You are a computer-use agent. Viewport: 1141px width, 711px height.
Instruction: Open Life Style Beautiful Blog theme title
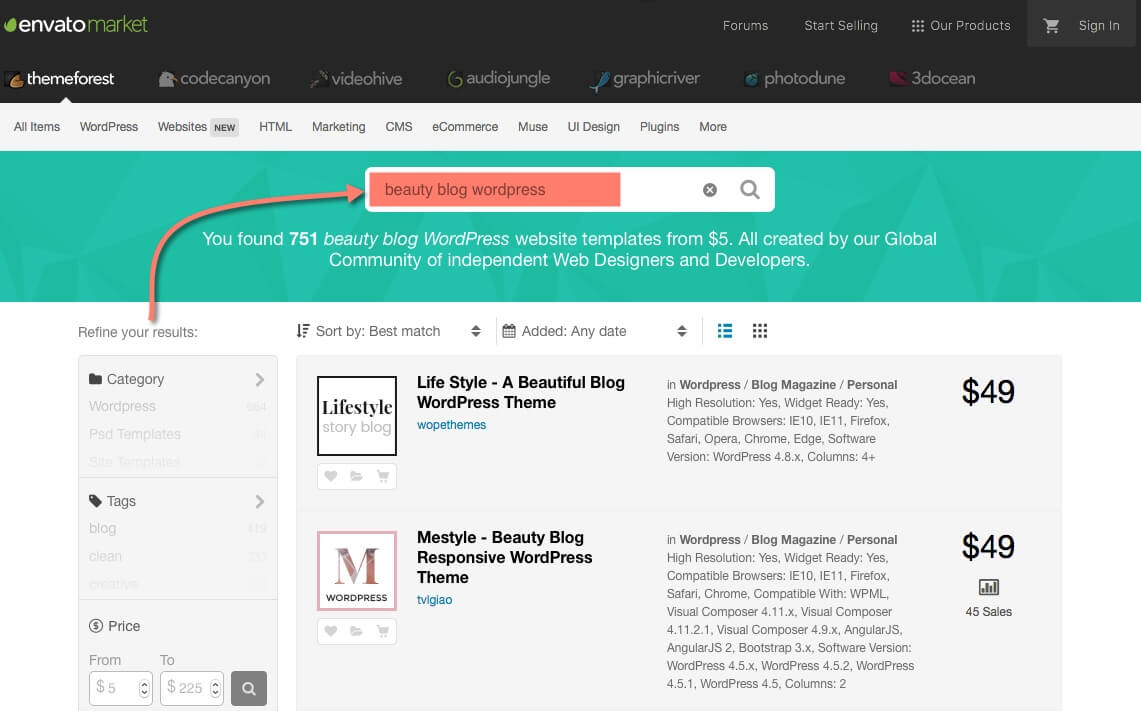[520, 392]
